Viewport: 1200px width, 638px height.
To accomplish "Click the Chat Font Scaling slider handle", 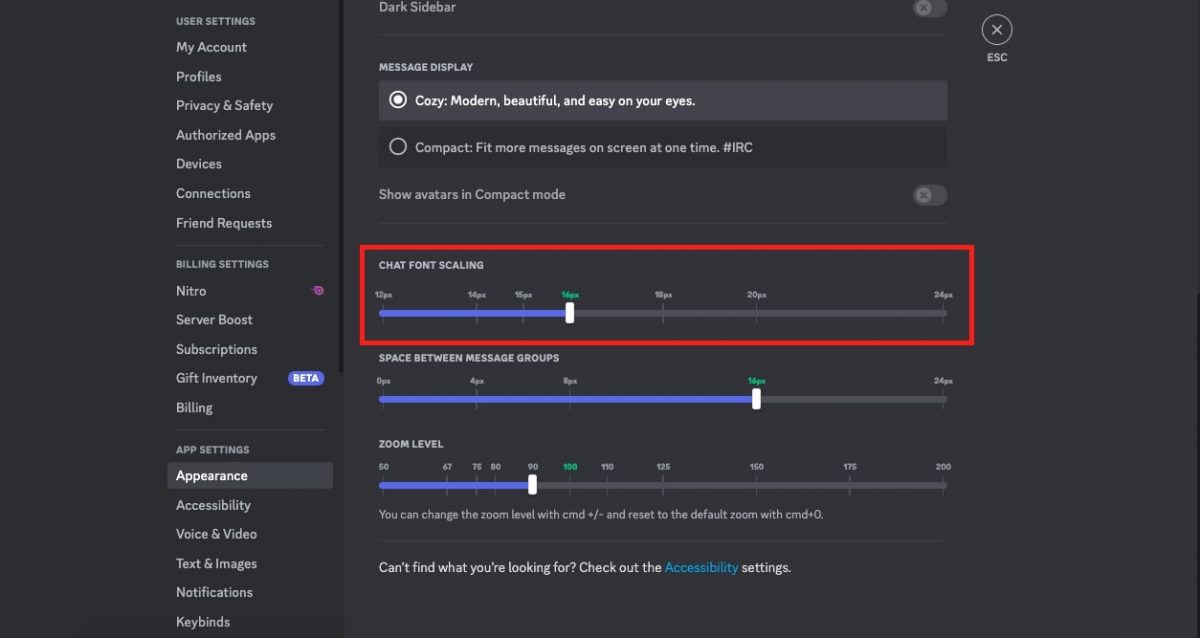I will [x=569, y=312].
